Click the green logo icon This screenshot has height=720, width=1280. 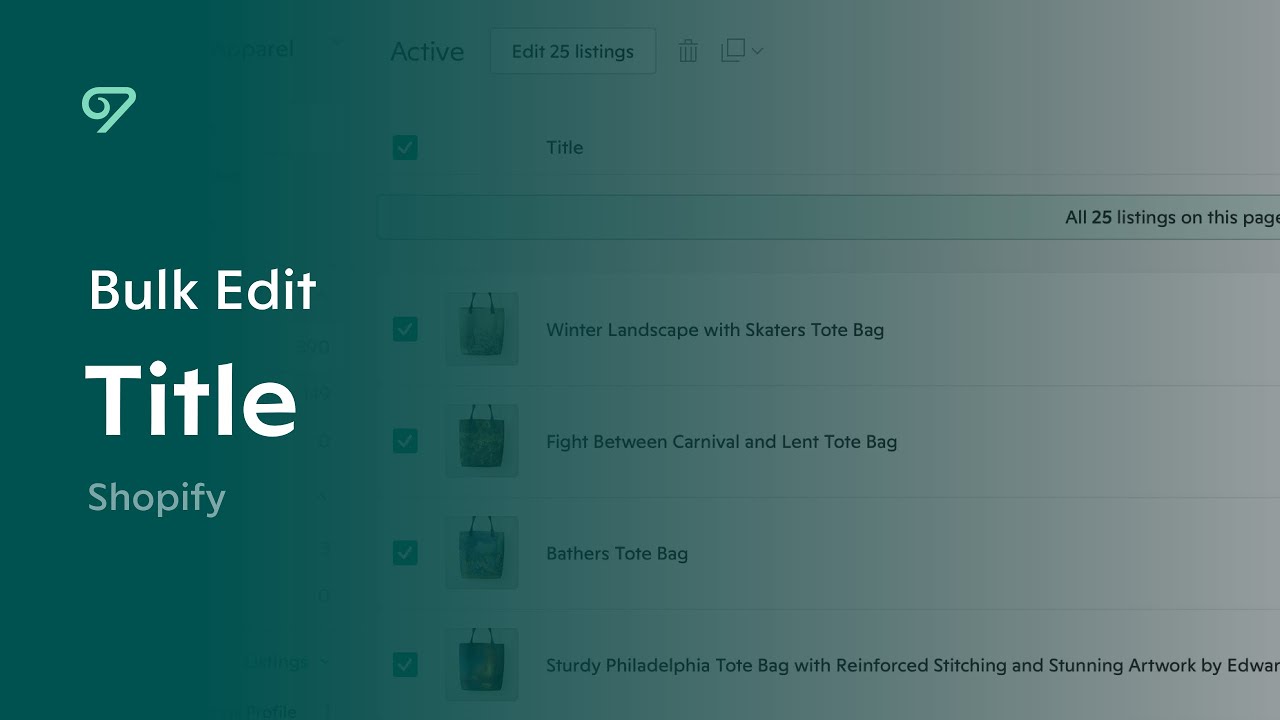click(109, 110)
